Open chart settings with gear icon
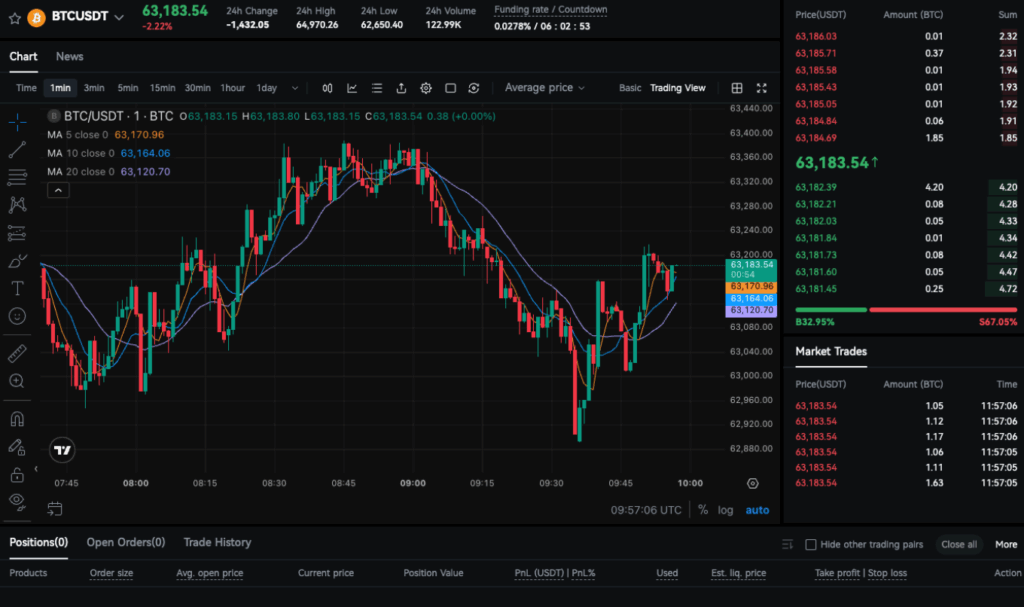Image resolution: width=1024 pixels, height=607 pixels. (x=426, y=87)
